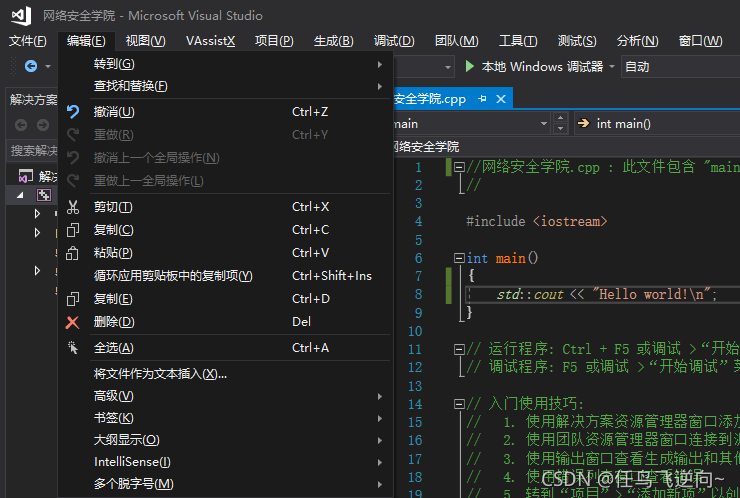
Task: Open the 生成(B) menu
Action: [334, 41]
